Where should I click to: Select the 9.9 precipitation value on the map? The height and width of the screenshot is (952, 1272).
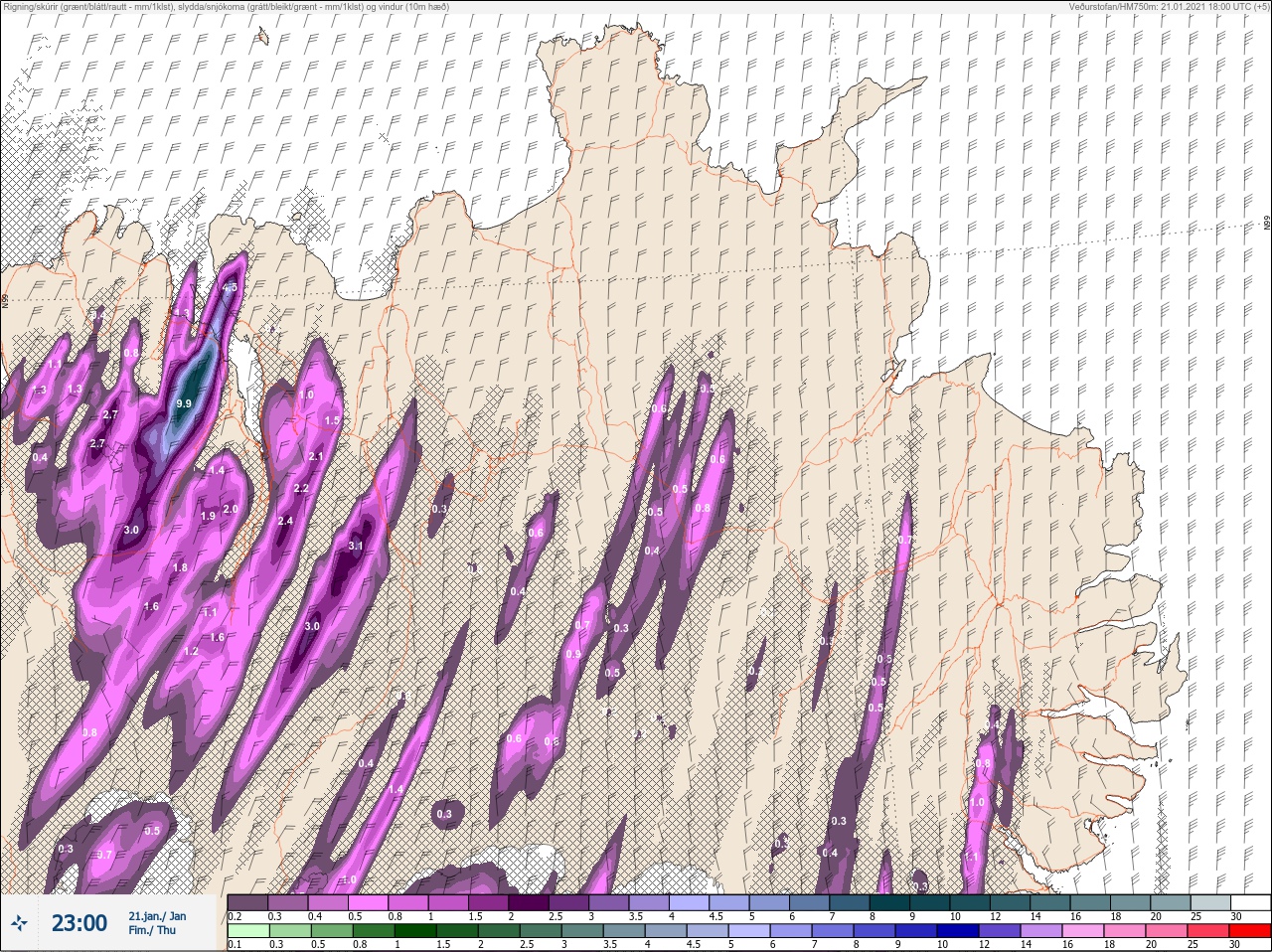[x=183, y=404]
